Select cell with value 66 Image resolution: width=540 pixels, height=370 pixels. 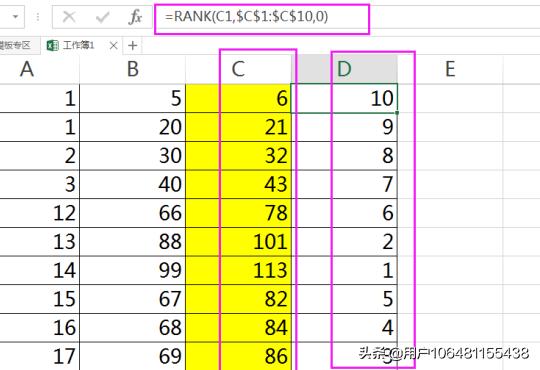tap(133, 213)
